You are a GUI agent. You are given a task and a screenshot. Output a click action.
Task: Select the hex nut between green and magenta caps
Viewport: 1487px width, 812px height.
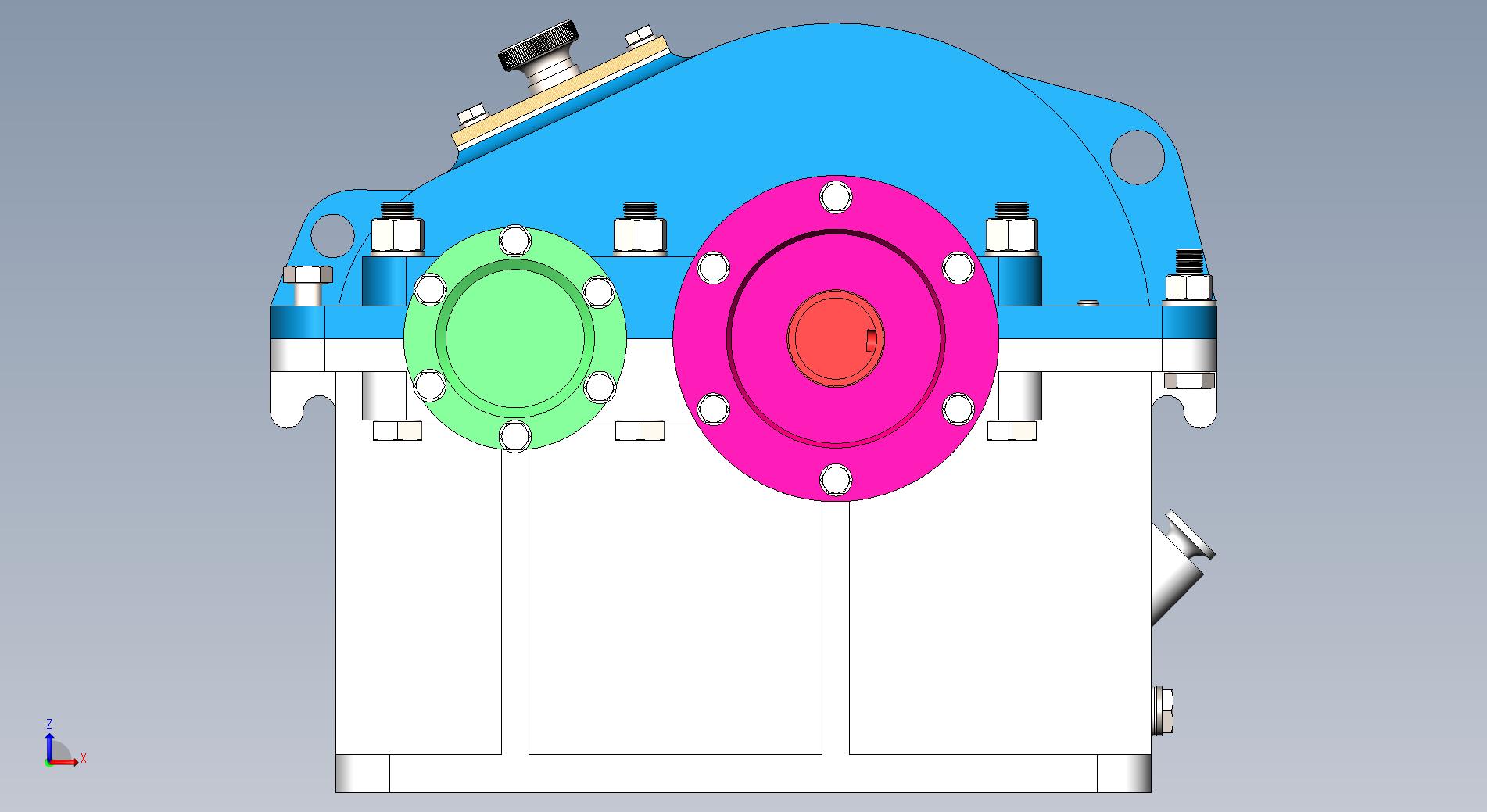pos(640,235)
